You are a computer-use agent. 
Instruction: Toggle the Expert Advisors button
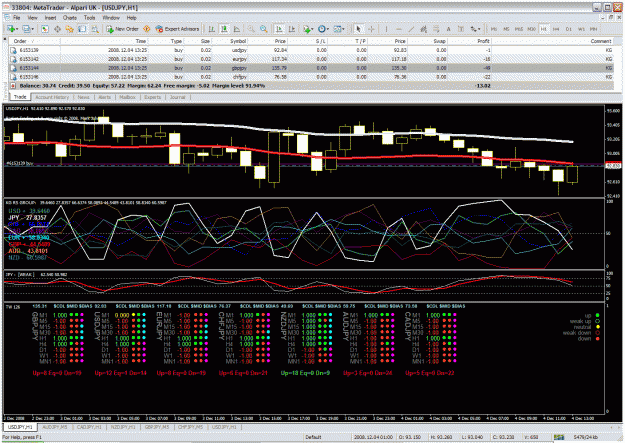(177, 29)
